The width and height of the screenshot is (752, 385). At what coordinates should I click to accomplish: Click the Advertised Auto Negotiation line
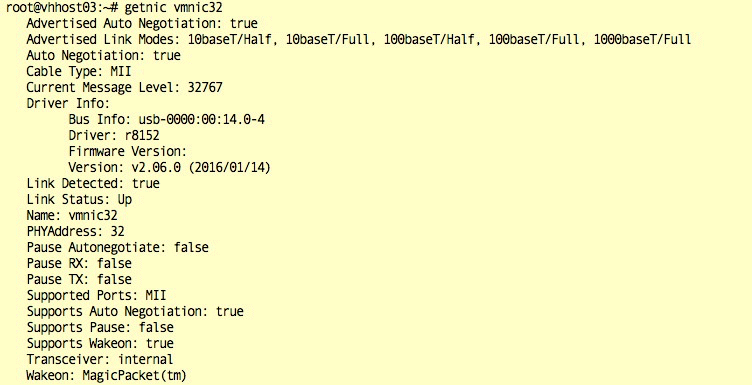pos(142,23)
